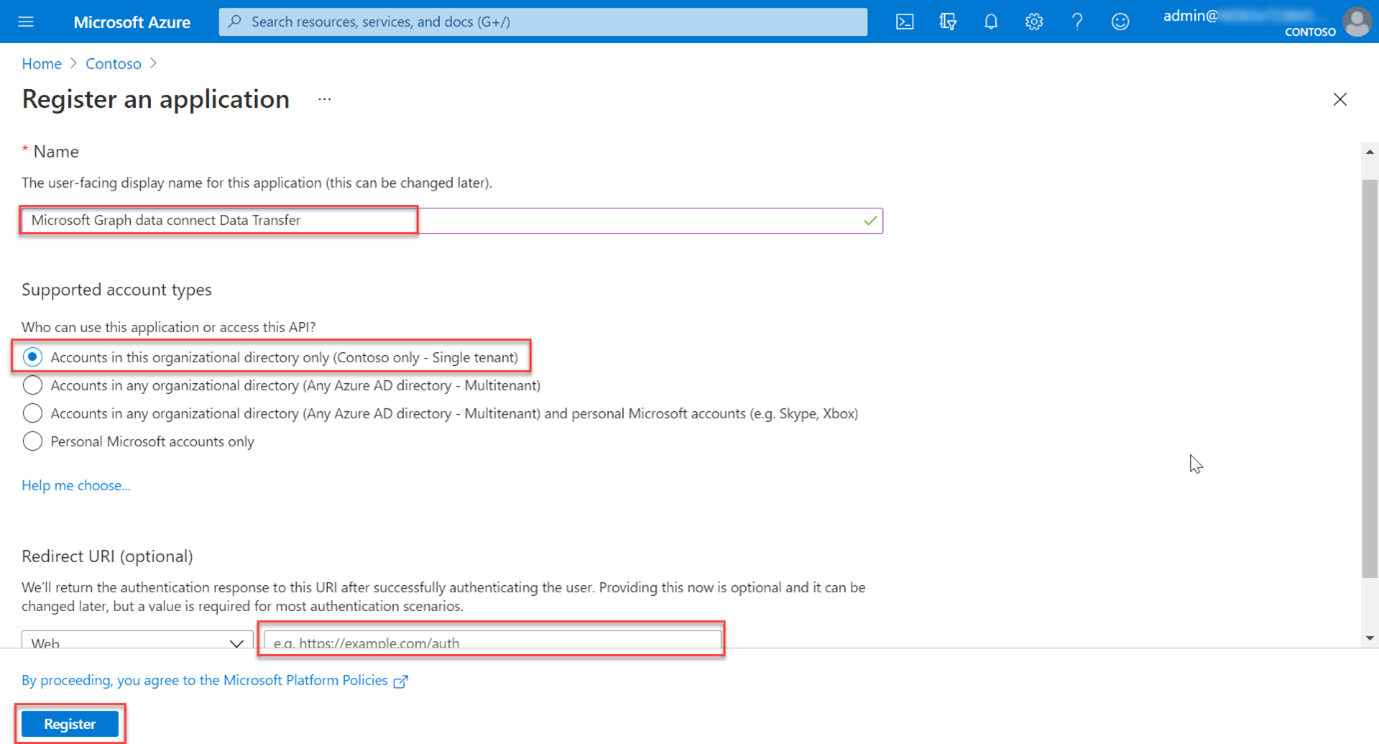This screenshot has height=744, width=1379.
Task: Open the Help me choose link
Action: [75, 485]
